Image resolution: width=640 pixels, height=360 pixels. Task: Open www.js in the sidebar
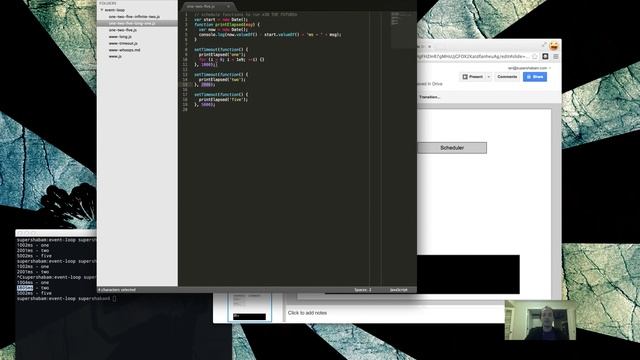(x=115, y=56)
